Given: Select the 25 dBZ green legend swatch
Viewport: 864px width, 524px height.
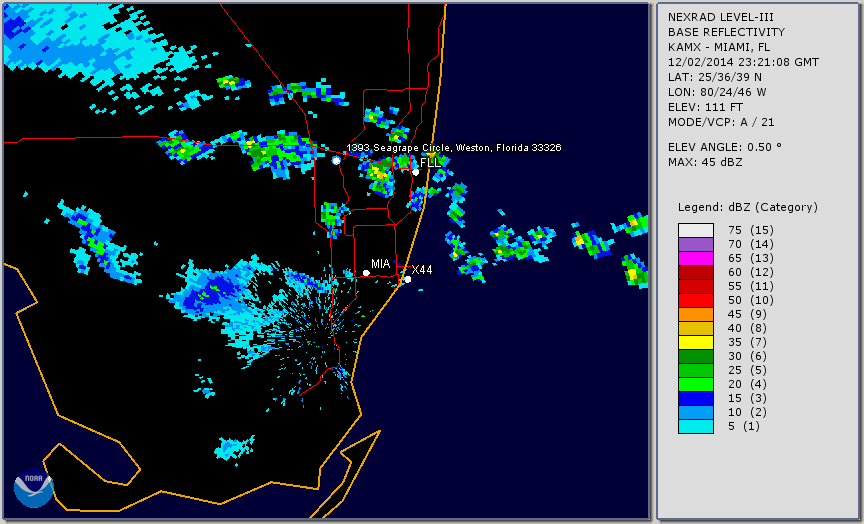Looking at the screenshot, I should point(696,370).
